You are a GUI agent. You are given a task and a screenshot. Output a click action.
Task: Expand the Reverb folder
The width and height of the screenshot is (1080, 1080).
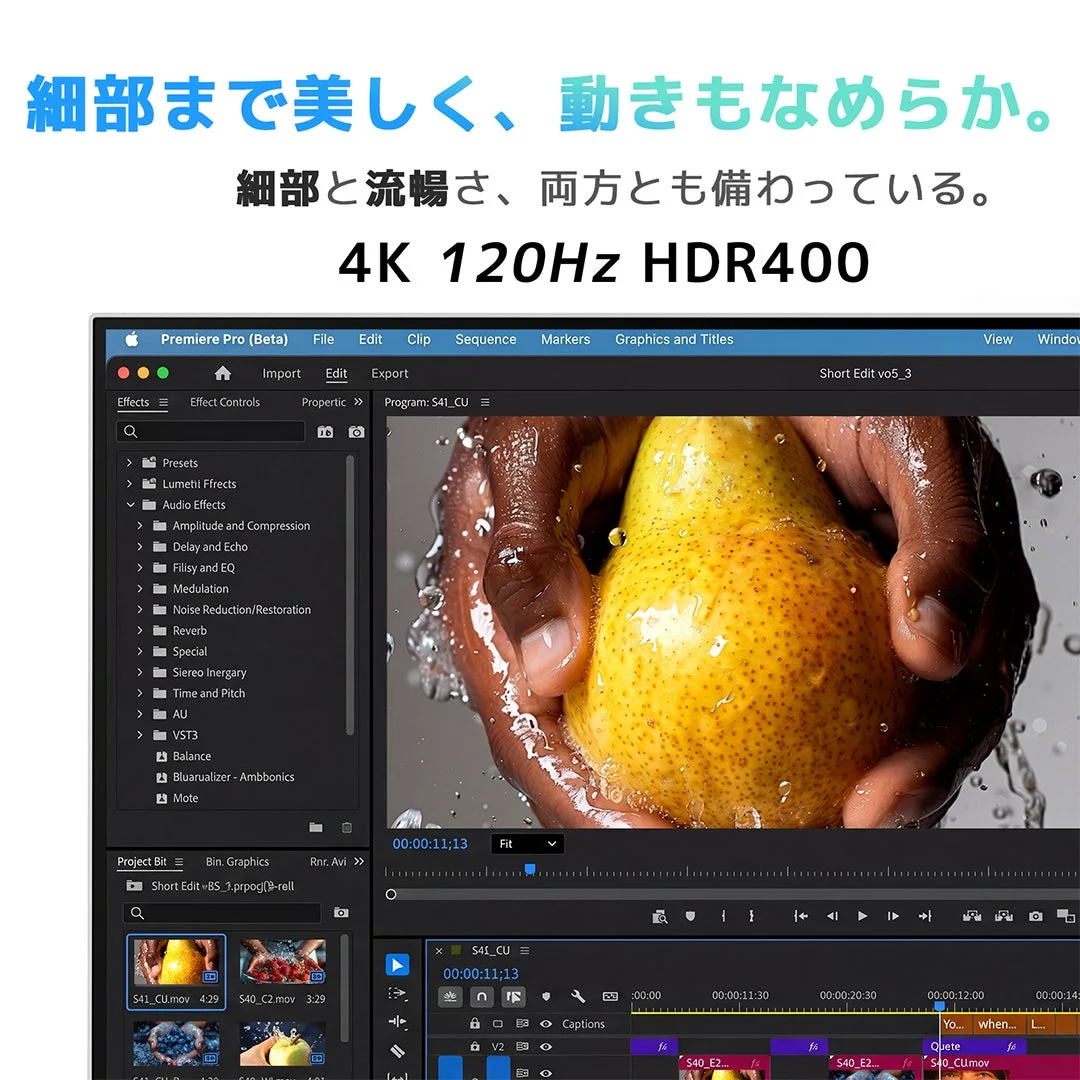pos(140,630)
